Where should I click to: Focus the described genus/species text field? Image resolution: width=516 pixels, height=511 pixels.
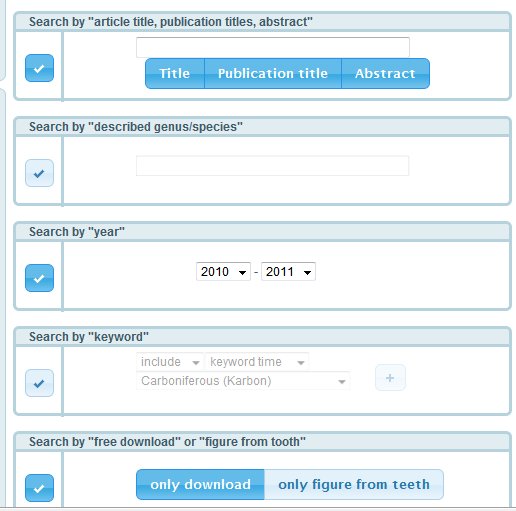[273, 166]
